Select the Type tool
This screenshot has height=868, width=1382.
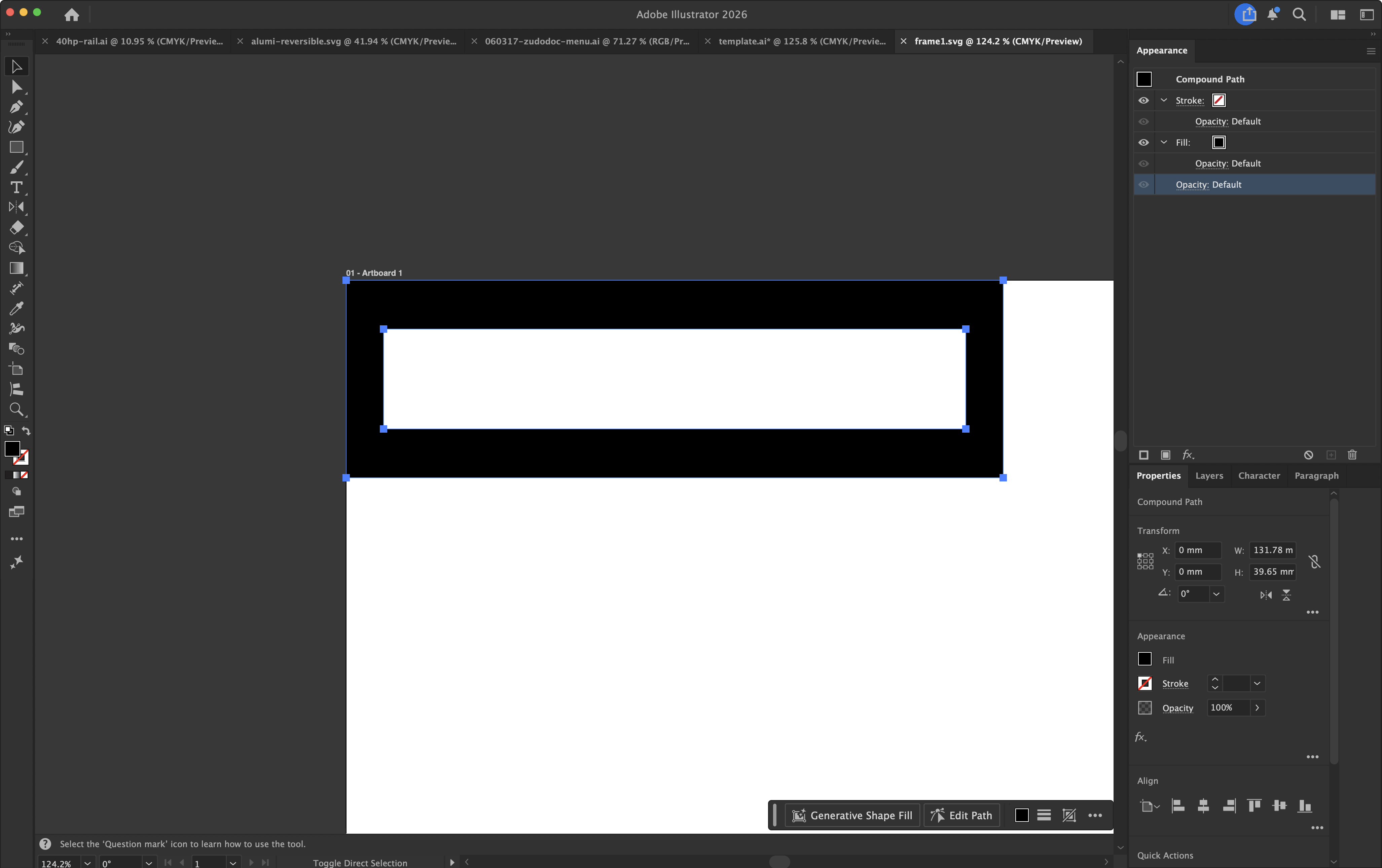pos(16,187)
